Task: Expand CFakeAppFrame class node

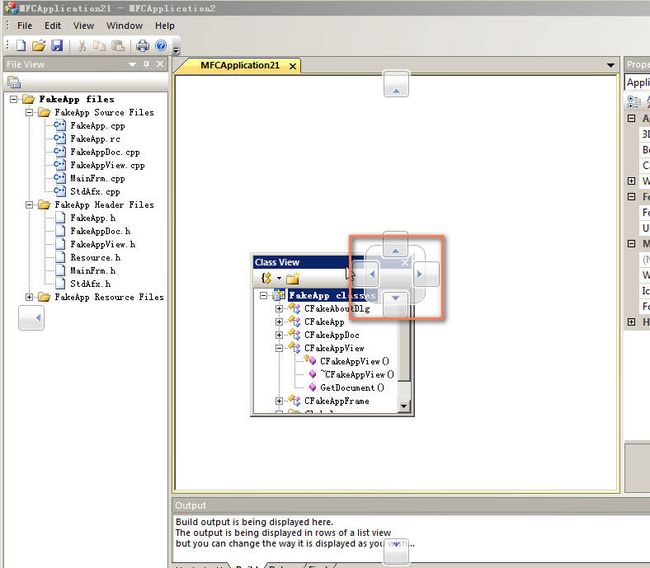Action: 279,401
